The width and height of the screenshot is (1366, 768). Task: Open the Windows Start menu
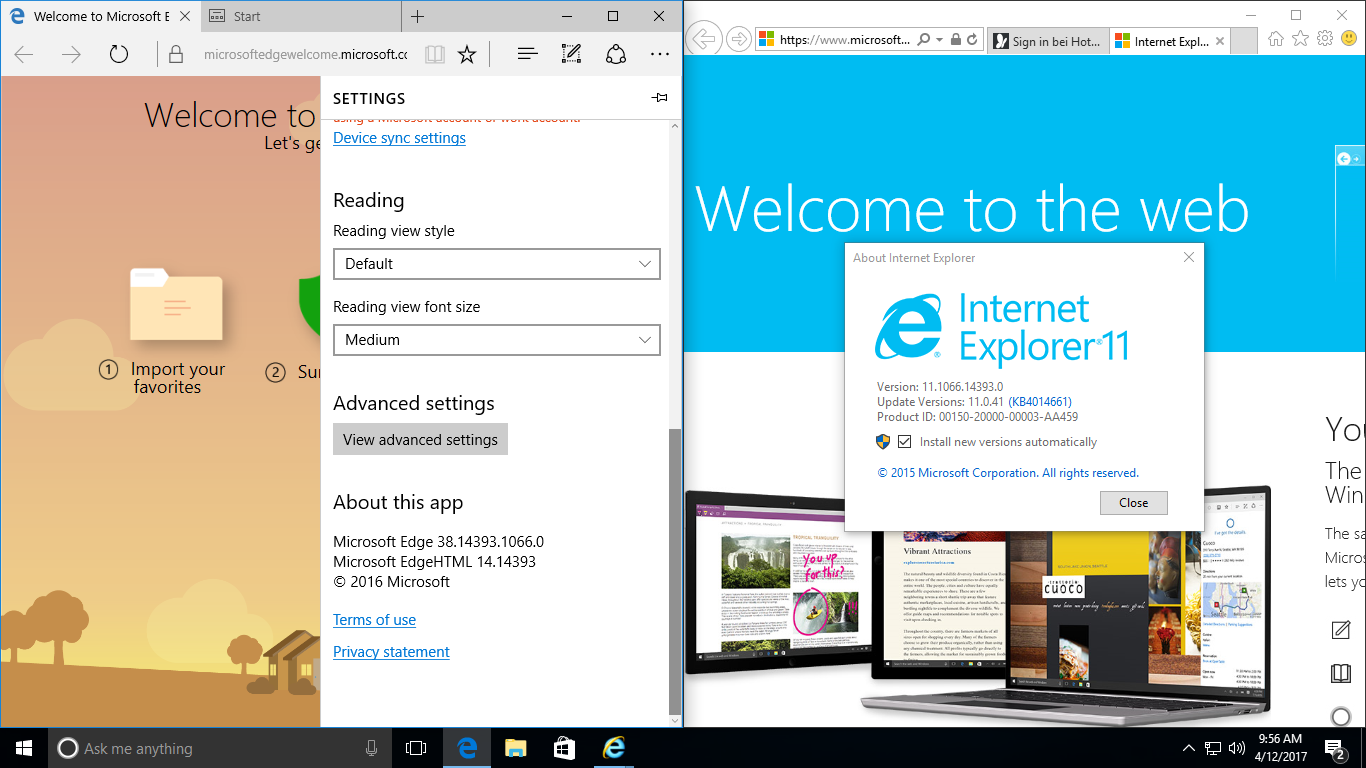click(24, 748)
